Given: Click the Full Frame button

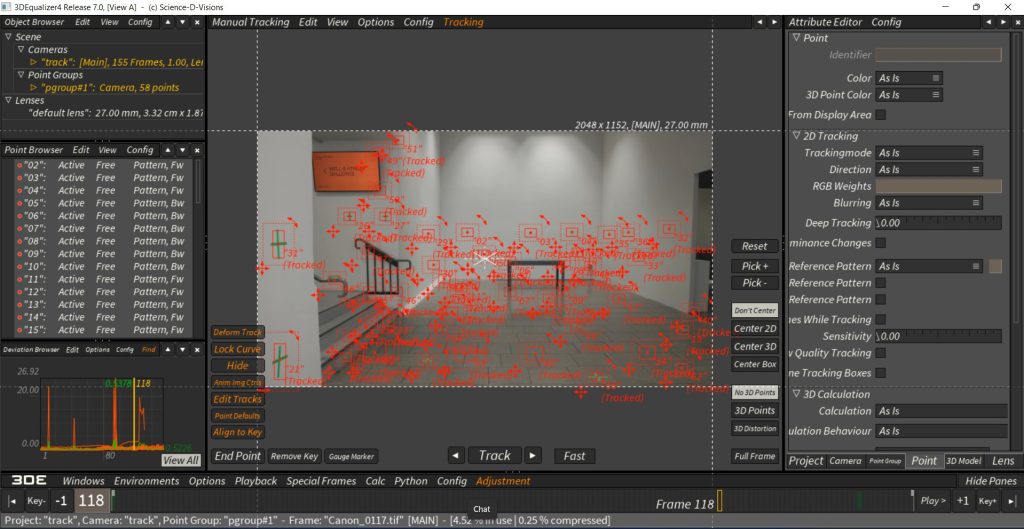Looking at the screenshot, I should pyautogui.click(x=754, y=457).
